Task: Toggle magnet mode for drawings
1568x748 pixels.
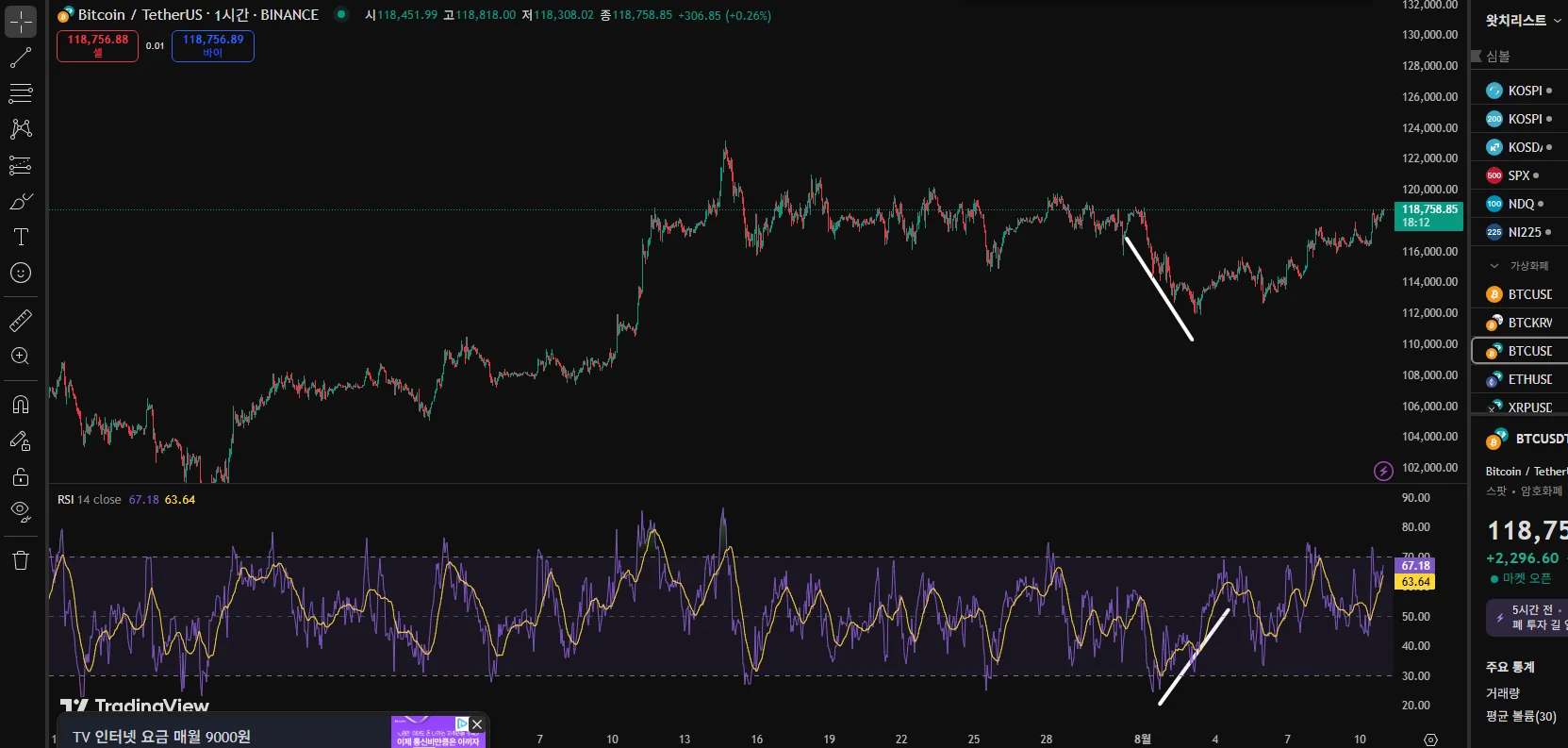Action: click(21, 405)
